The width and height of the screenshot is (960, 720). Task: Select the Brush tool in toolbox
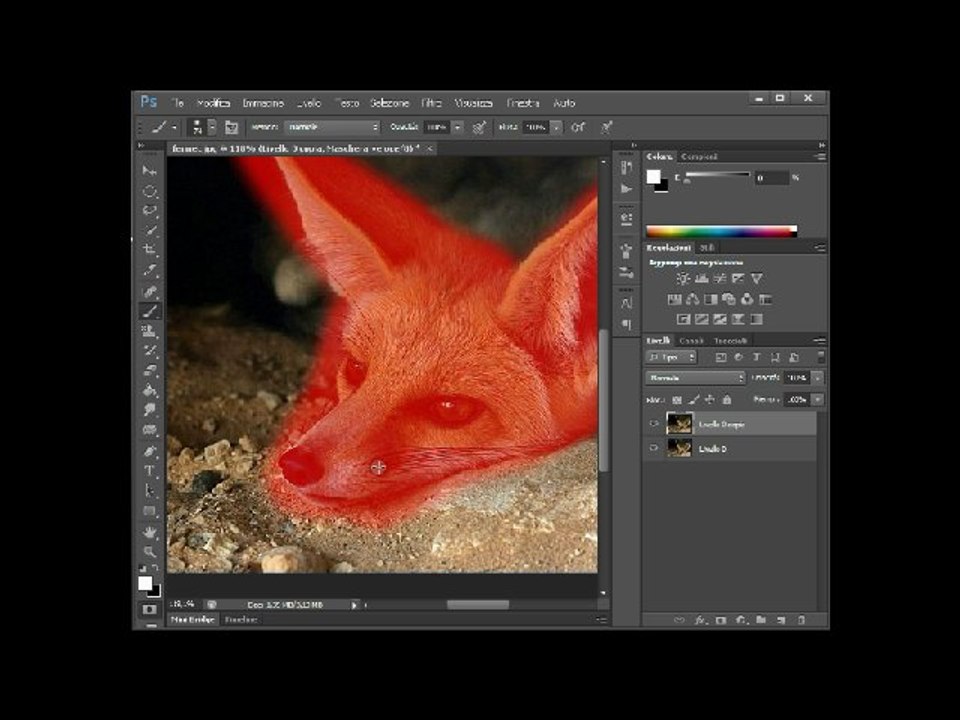(x=149, y=311)
